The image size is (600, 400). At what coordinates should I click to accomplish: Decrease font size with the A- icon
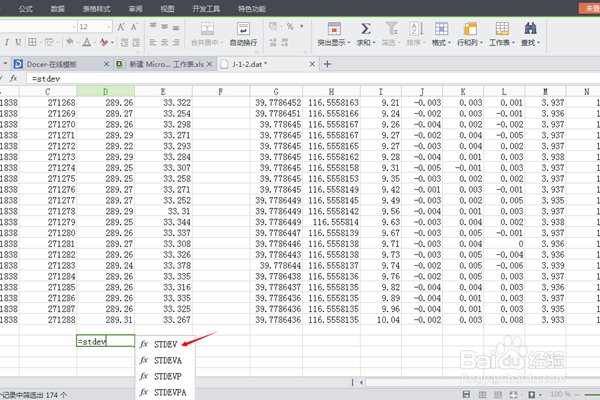click(134, 27)
